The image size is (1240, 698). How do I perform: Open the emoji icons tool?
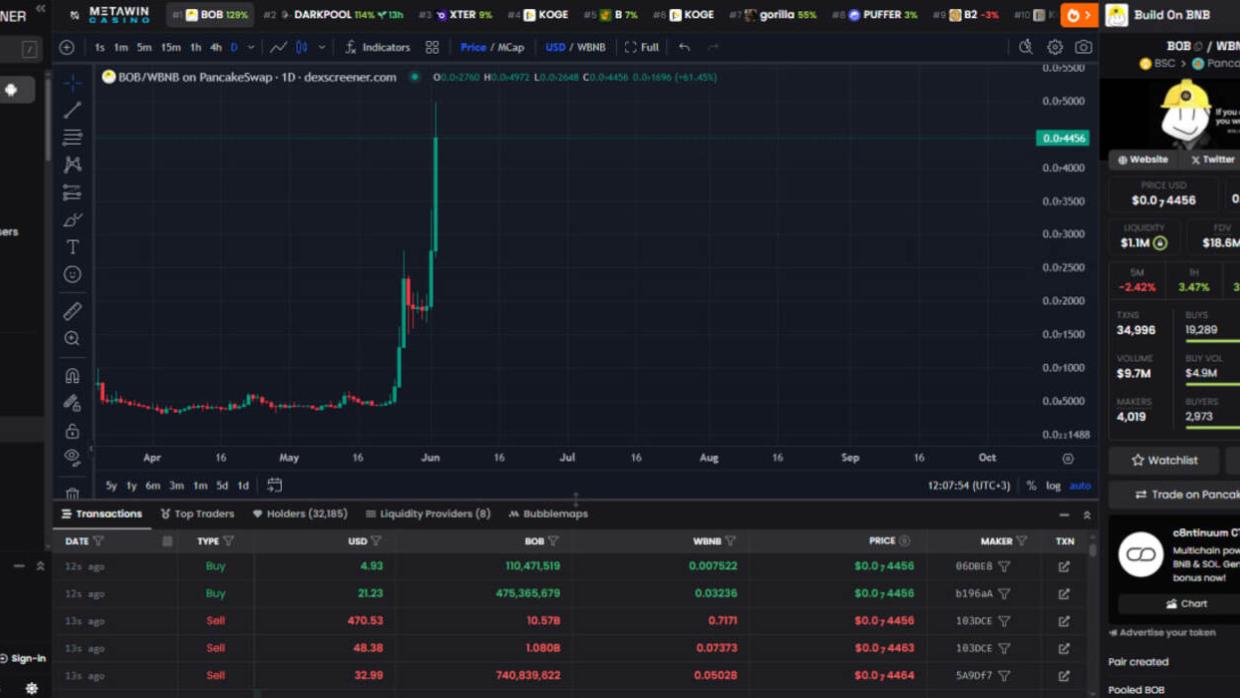[72, 274]
